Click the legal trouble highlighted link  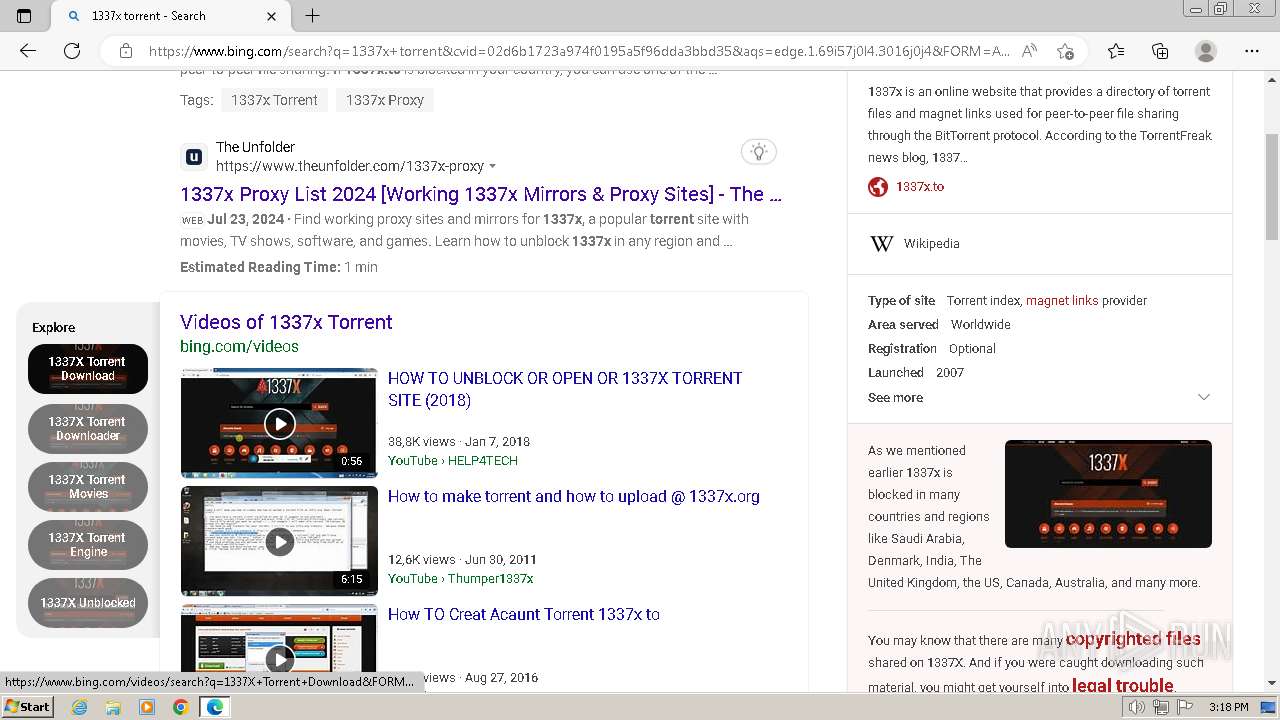[1122, 685]
